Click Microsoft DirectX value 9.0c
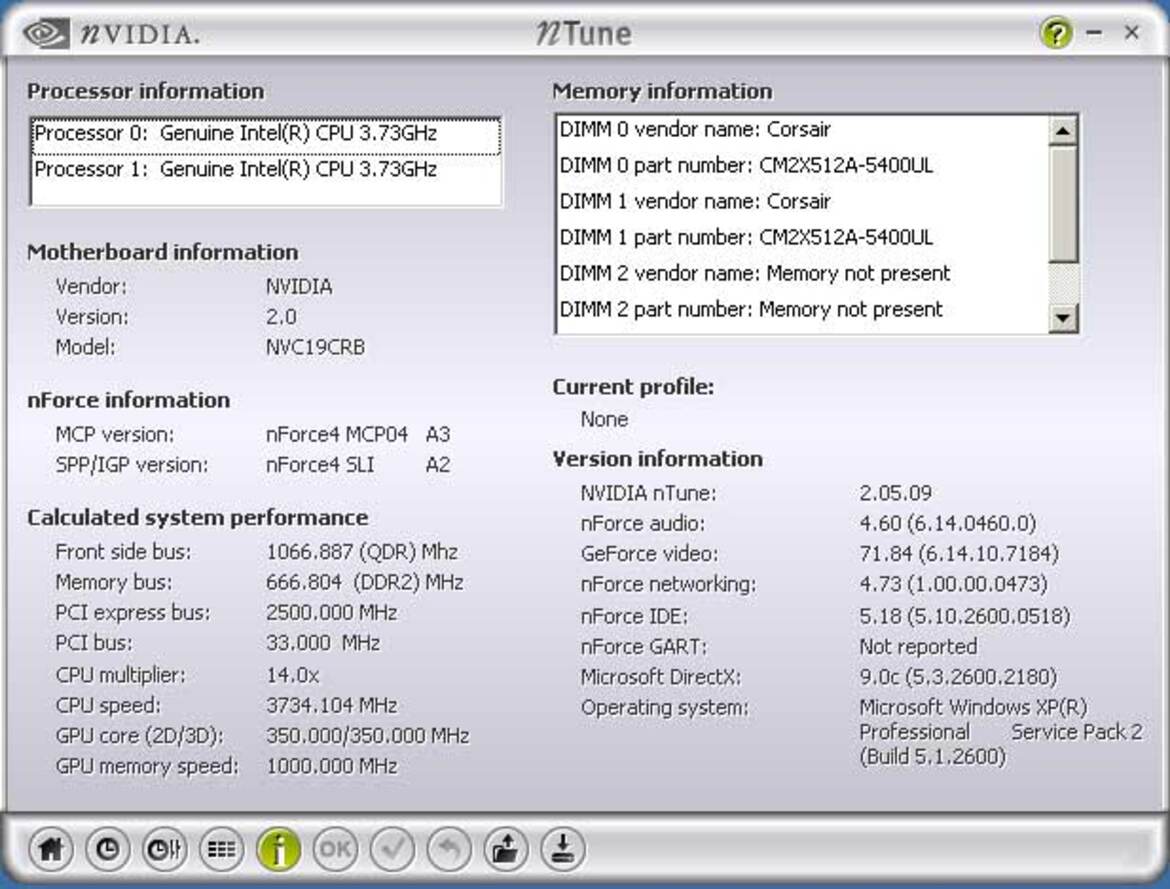 point(958,677)
